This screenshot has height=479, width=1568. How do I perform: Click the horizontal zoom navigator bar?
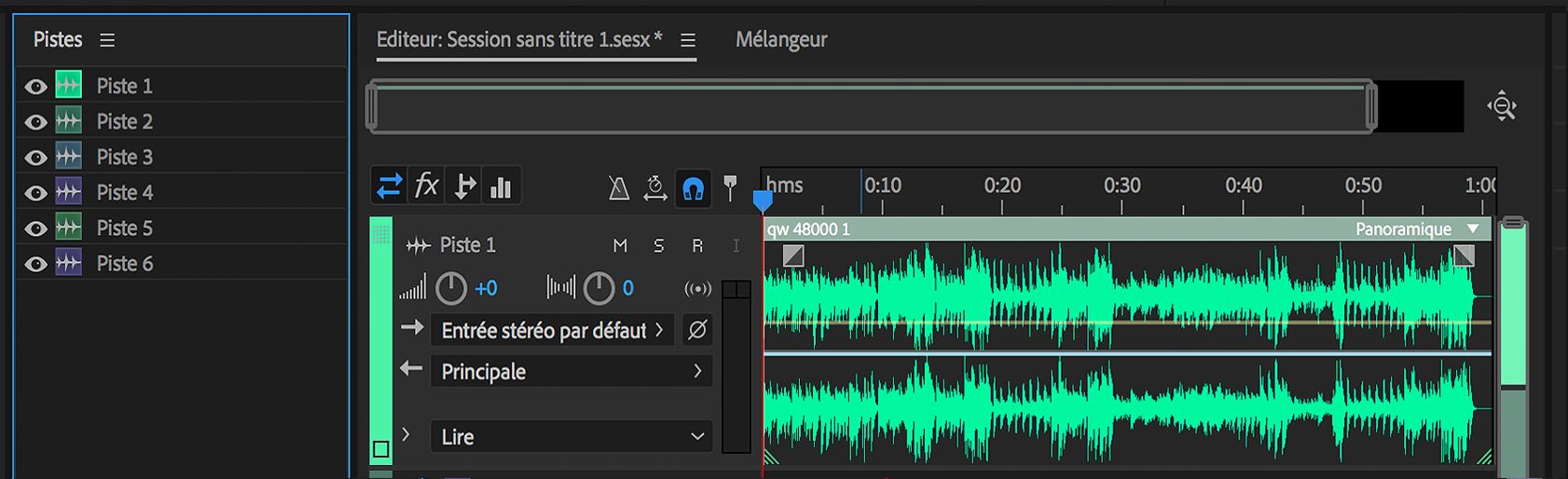[x=872, y=106]
